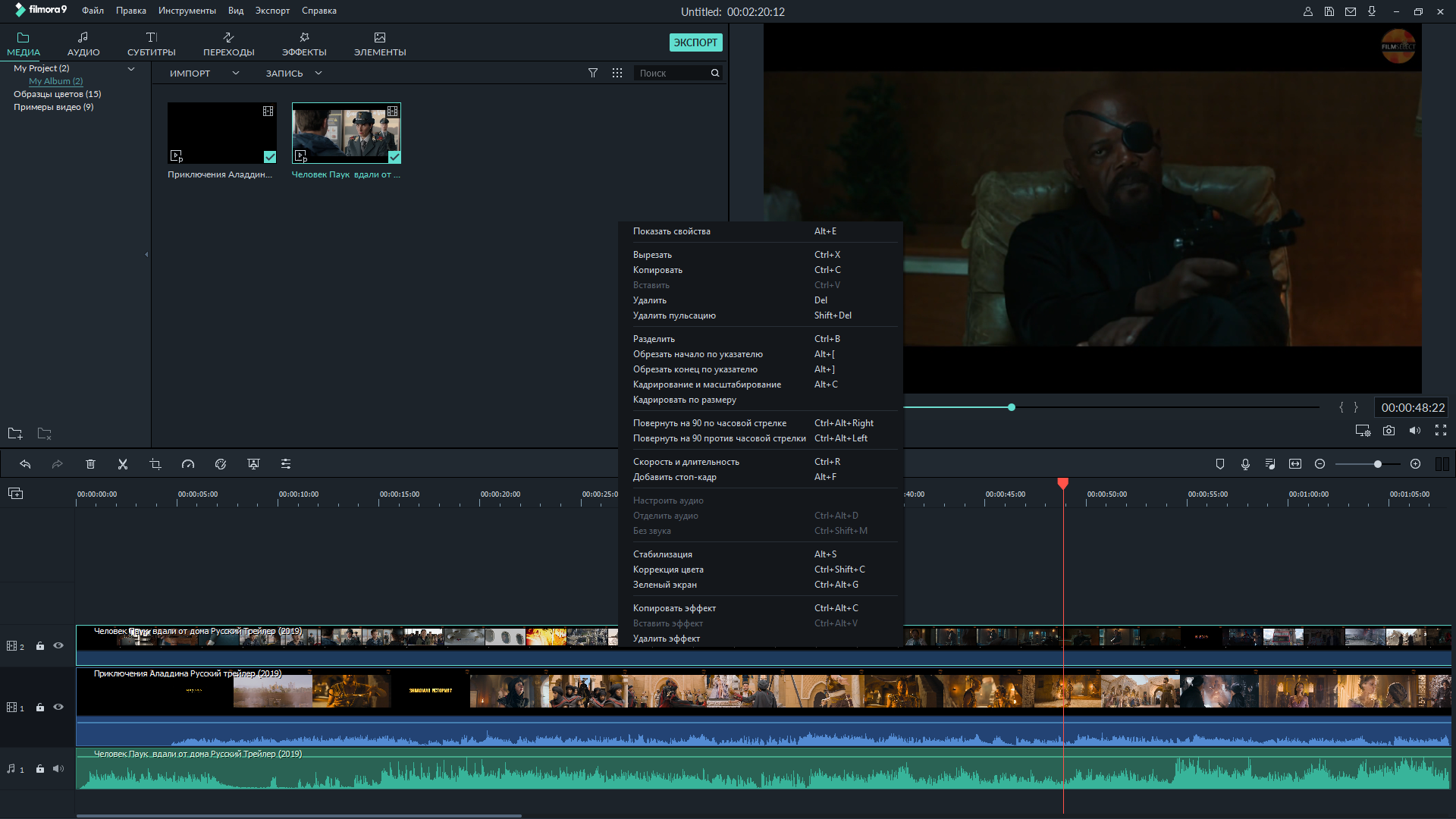The image size is (1456, 819).
Task: Click the Delete folder icon in media panel
Action: pos(45,434)
